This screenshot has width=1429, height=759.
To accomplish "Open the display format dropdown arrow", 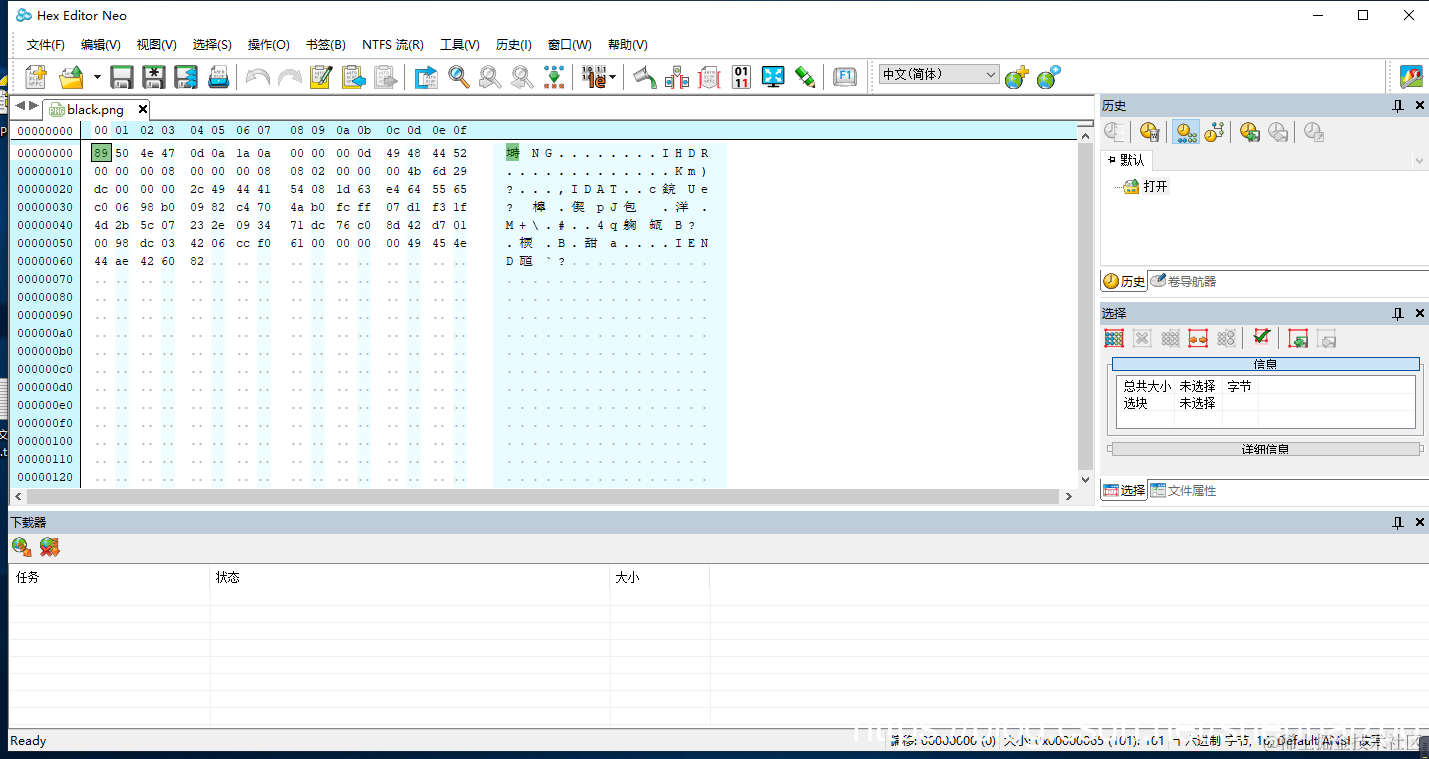I will pos(612,77).
